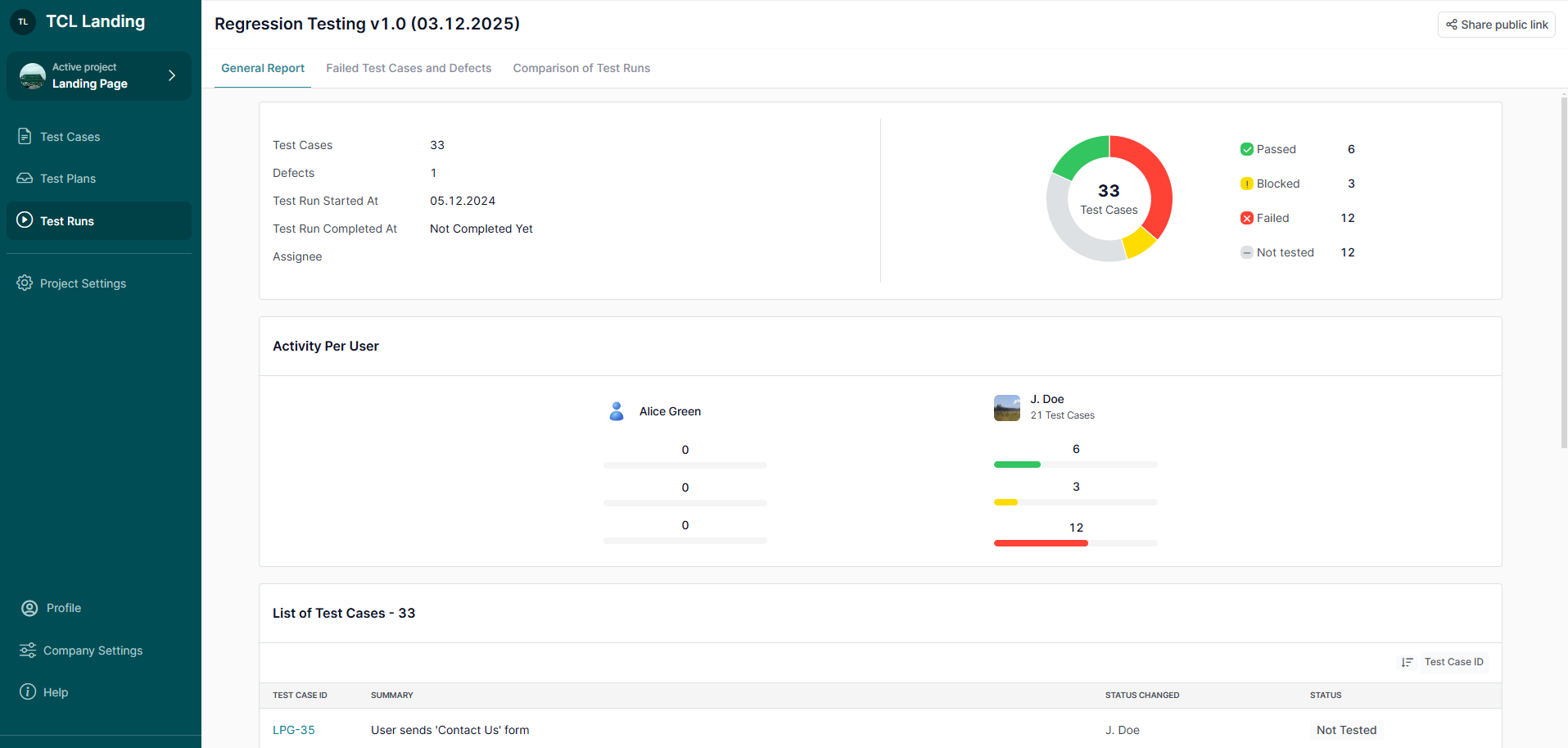1568x748 pixels.
Task: Click the Not Tested status badge
Action: pos(1346,730)
